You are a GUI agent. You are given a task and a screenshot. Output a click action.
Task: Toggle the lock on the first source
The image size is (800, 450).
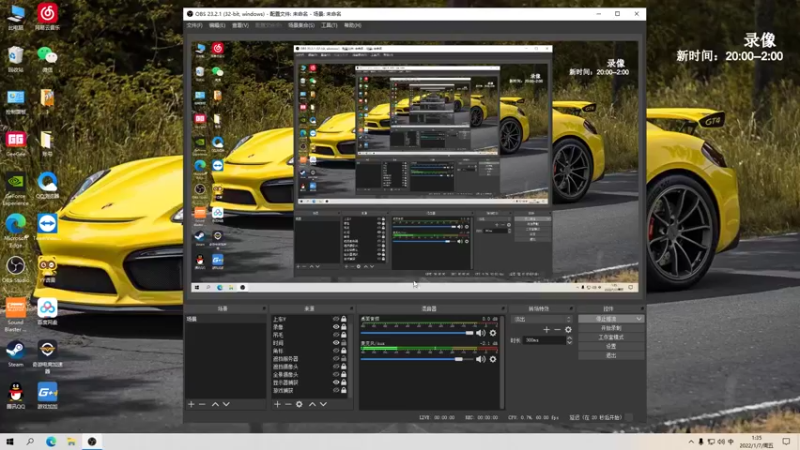point(344,319)
